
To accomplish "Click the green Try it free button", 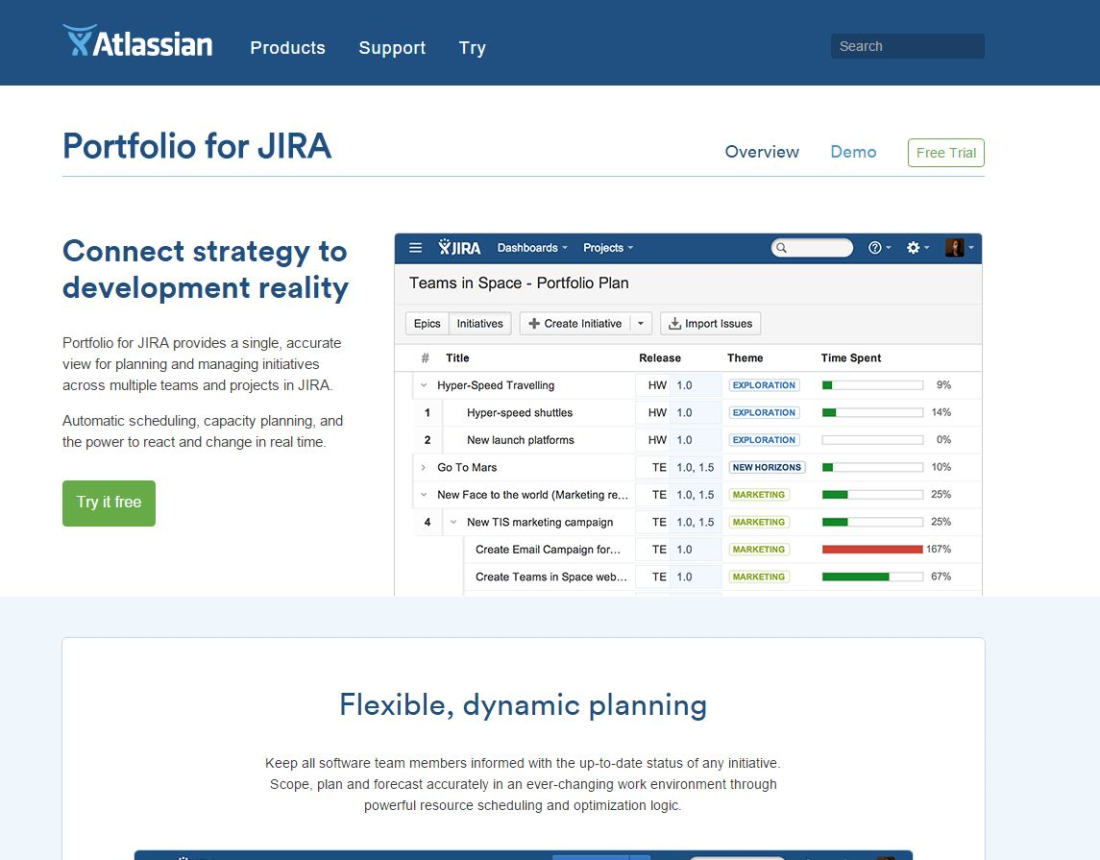I will [x=109, y=503].
